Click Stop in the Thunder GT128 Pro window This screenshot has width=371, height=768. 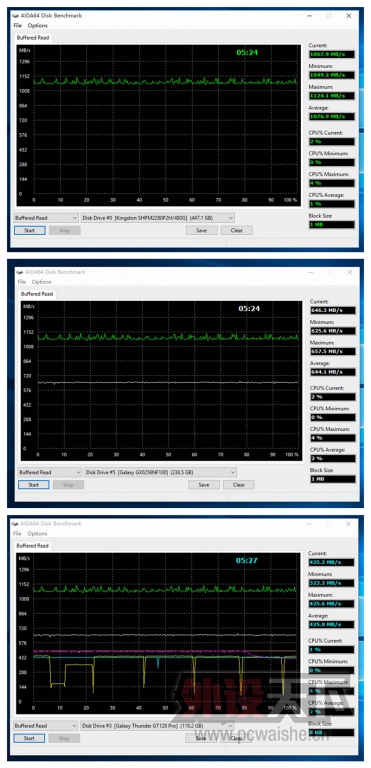[x=64, y=738]
